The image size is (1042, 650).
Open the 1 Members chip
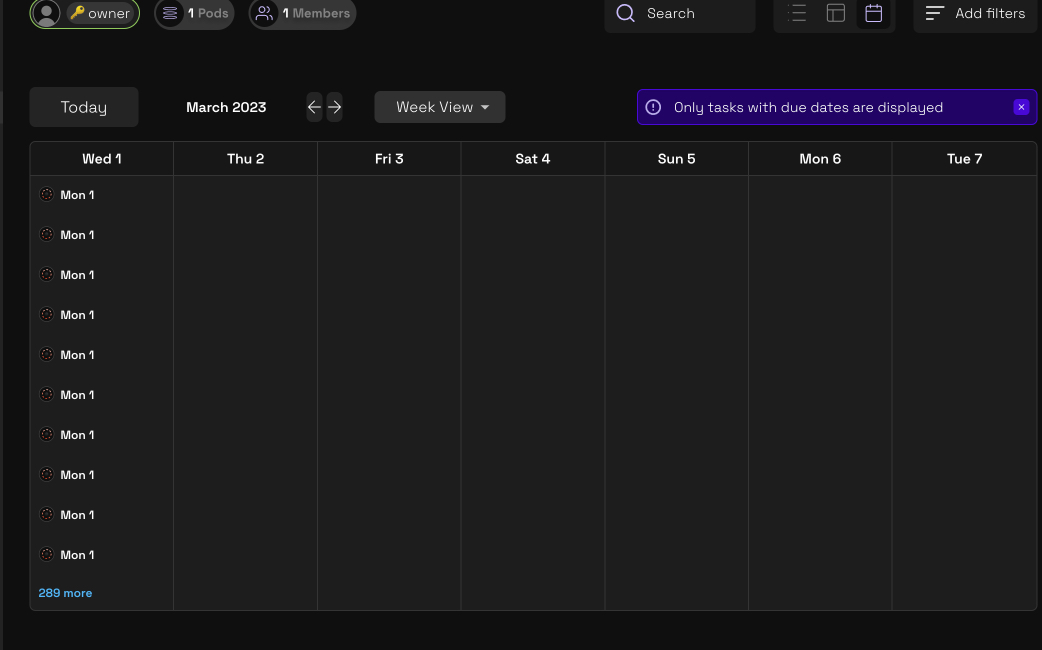pyautogui.click(x=302, y=13)
